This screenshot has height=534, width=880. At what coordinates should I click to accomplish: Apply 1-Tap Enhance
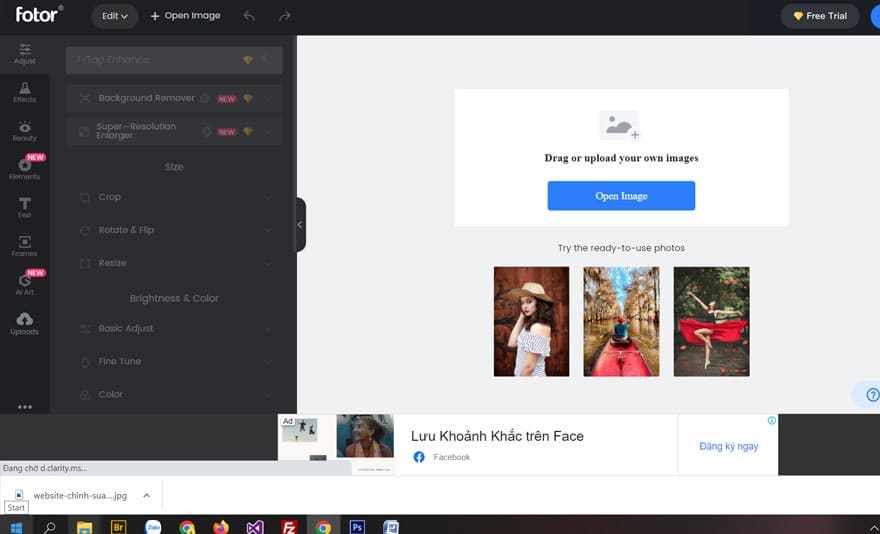tap(174, 60)
